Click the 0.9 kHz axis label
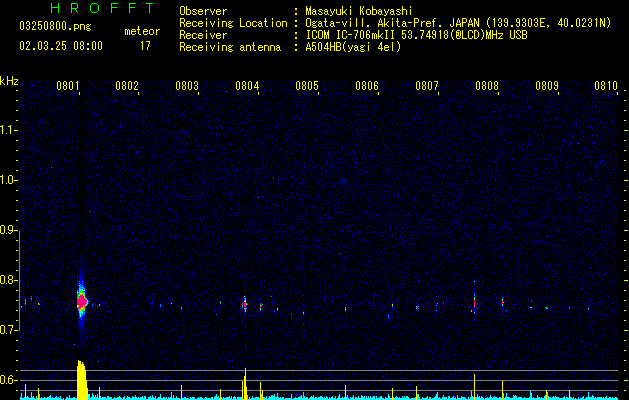The image size is (629, 400). point(8,230)
